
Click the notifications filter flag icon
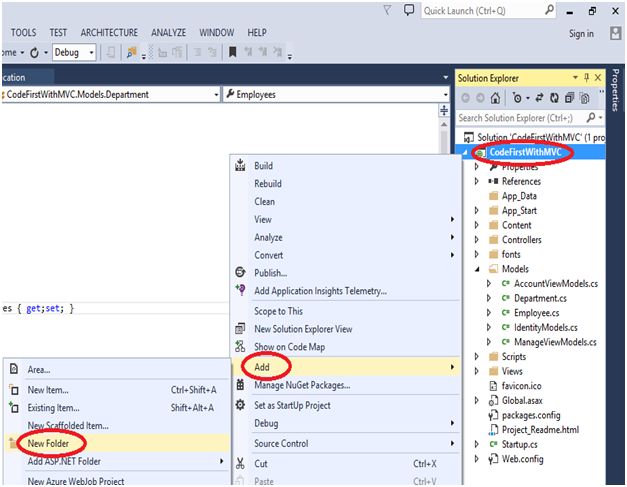pos(387,10)
